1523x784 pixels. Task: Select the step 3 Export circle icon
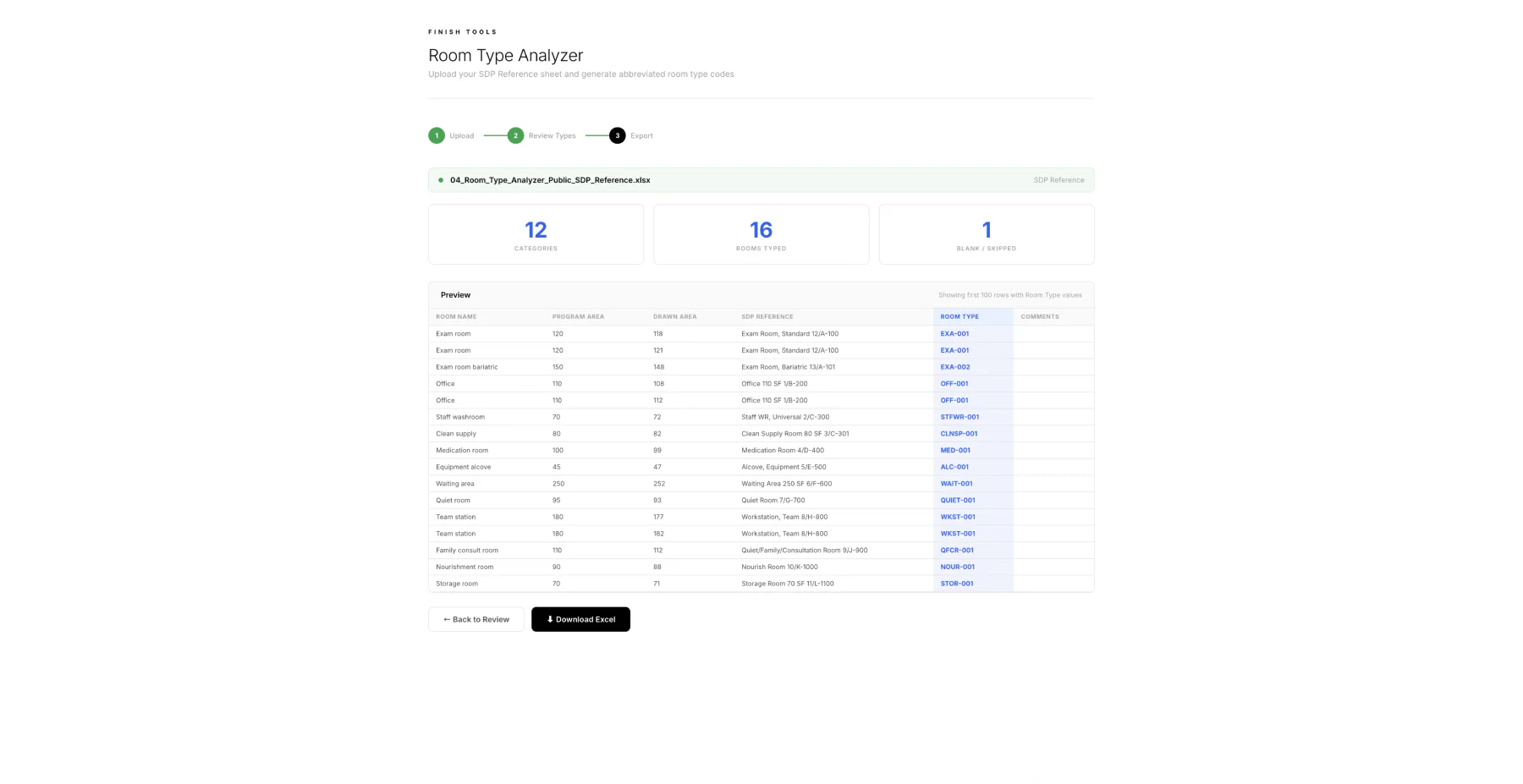tap(618, 135)
